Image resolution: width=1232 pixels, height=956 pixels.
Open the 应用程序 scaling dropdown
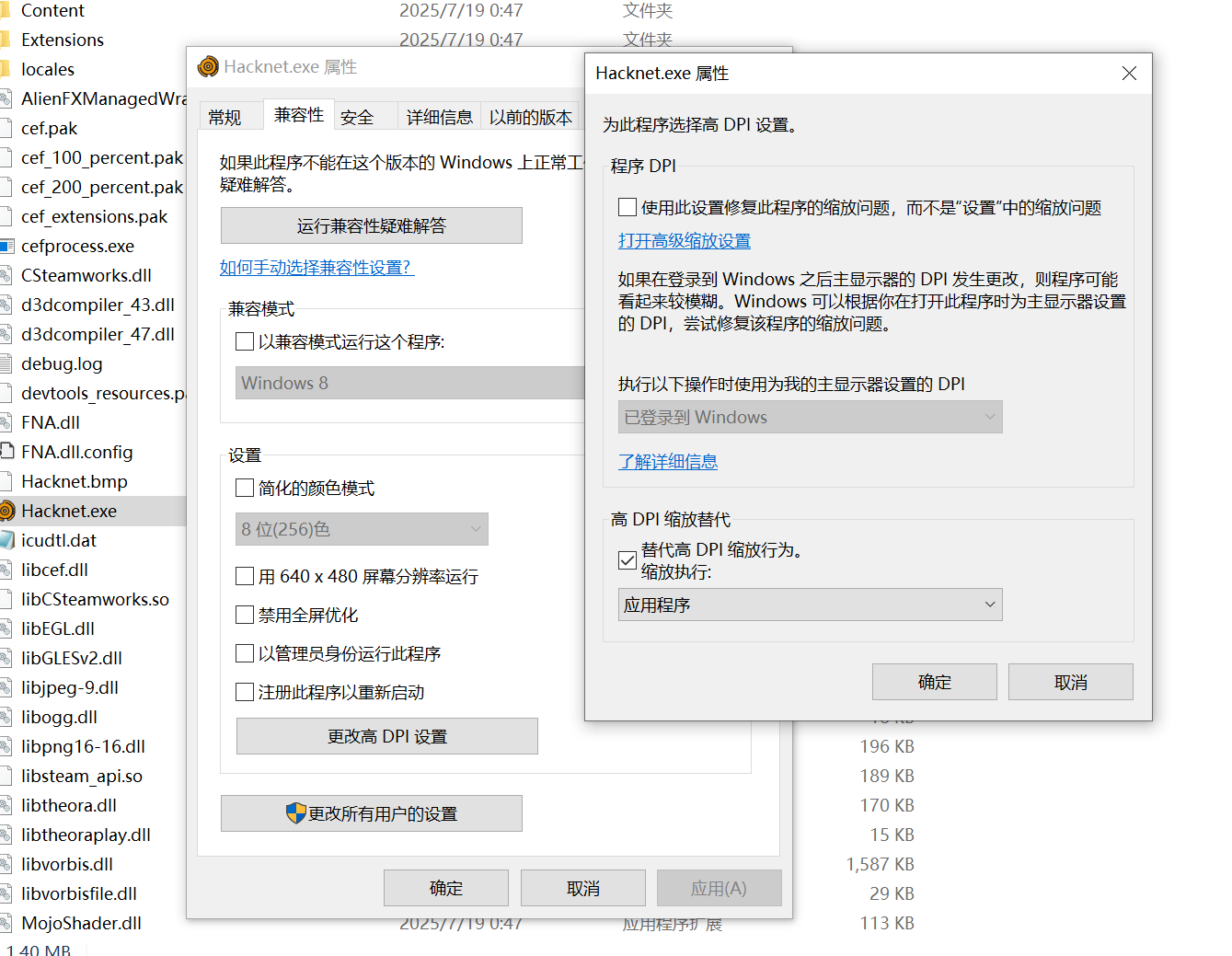(810, 605)
